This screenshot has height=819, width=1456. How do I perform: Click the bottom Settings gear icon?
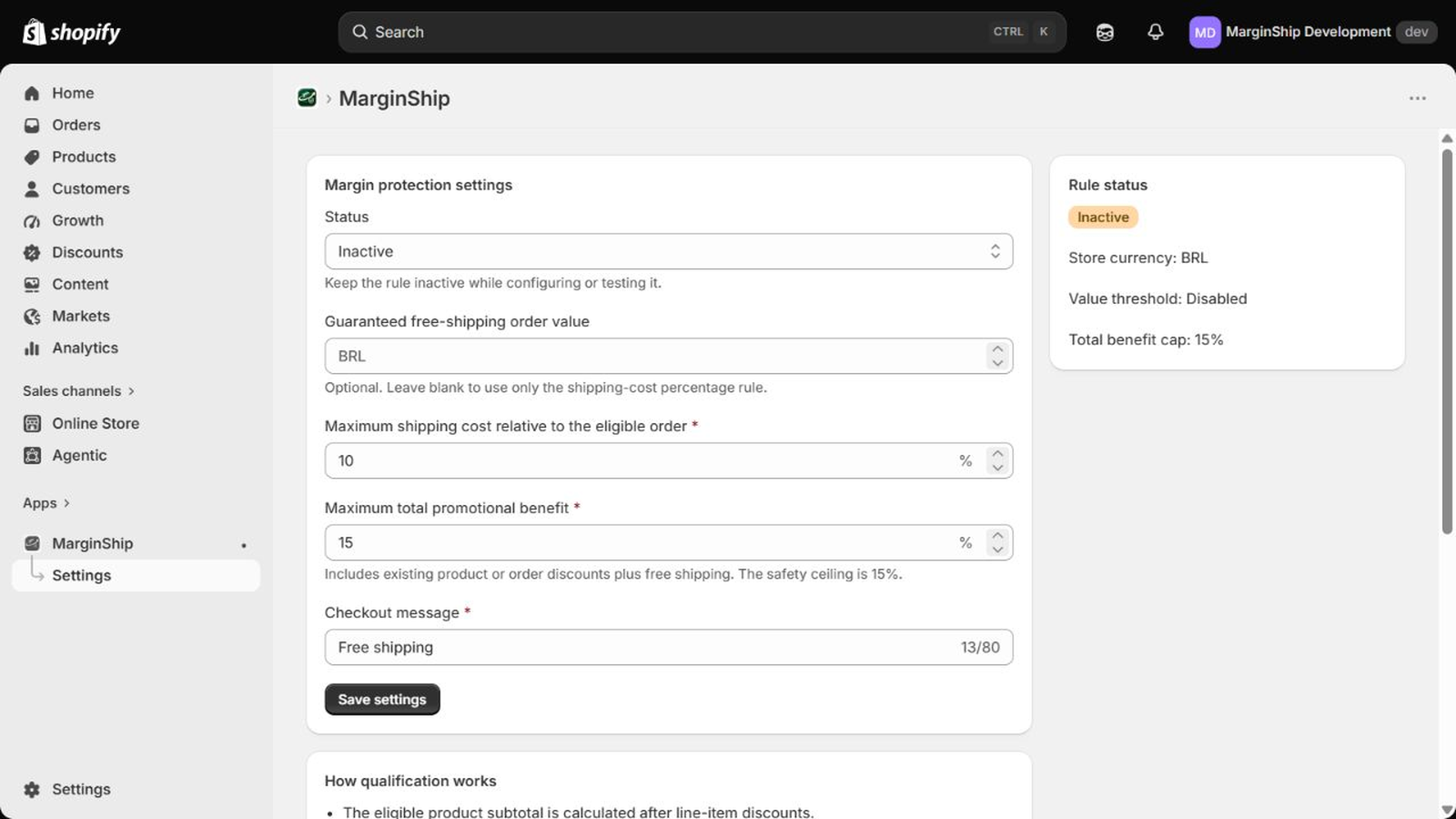32,789
